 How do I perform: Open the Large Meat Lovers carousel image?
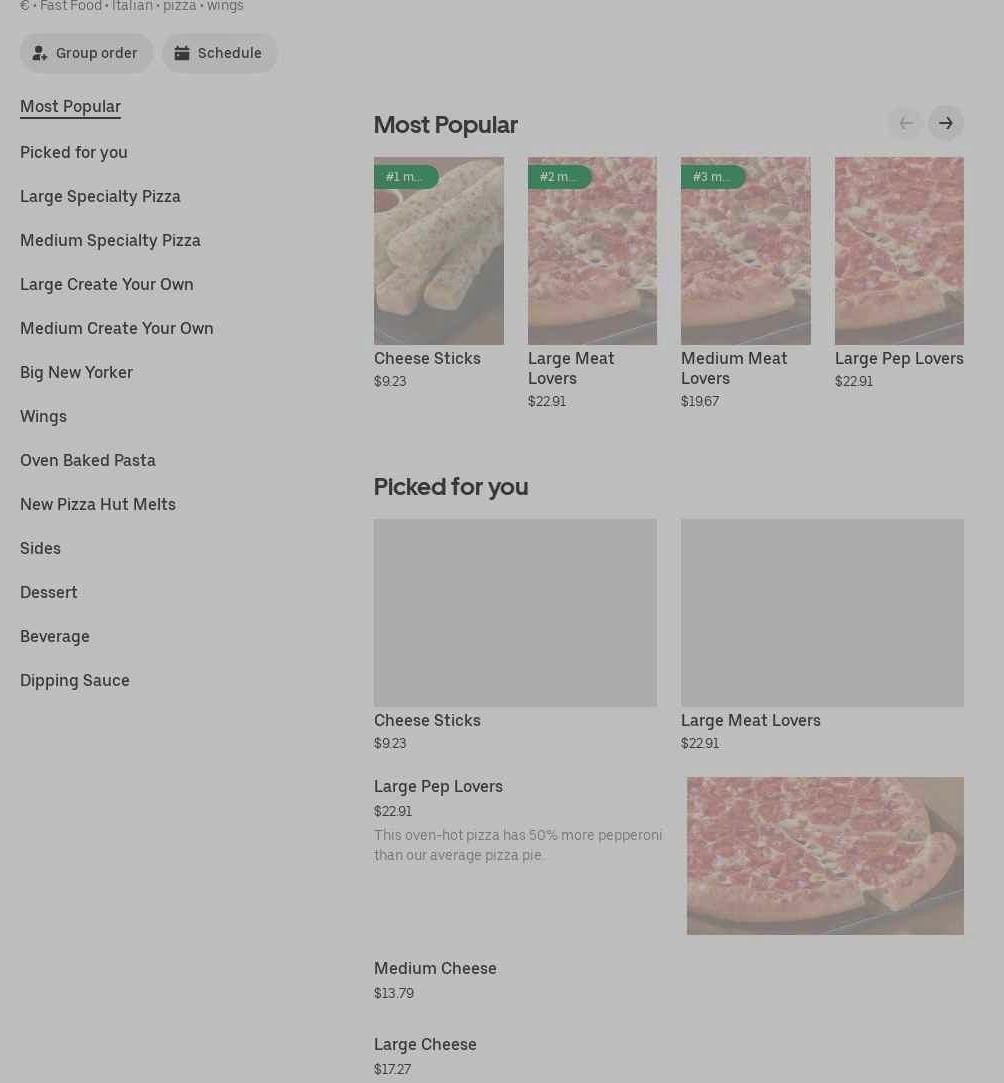(592, 251)
